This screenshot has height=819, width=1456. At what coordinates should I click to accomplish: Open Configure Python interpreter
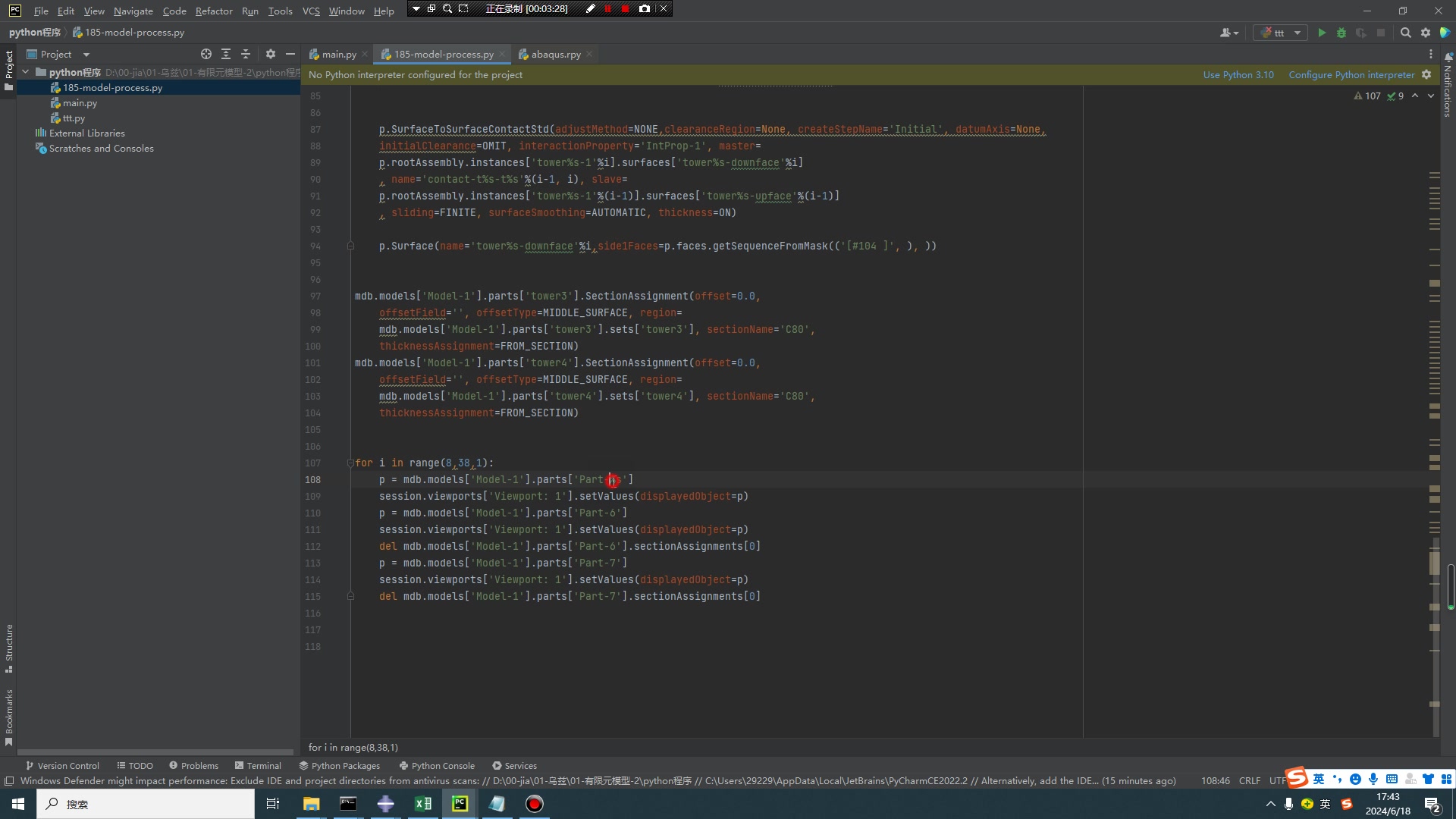tap(1350, 74)
